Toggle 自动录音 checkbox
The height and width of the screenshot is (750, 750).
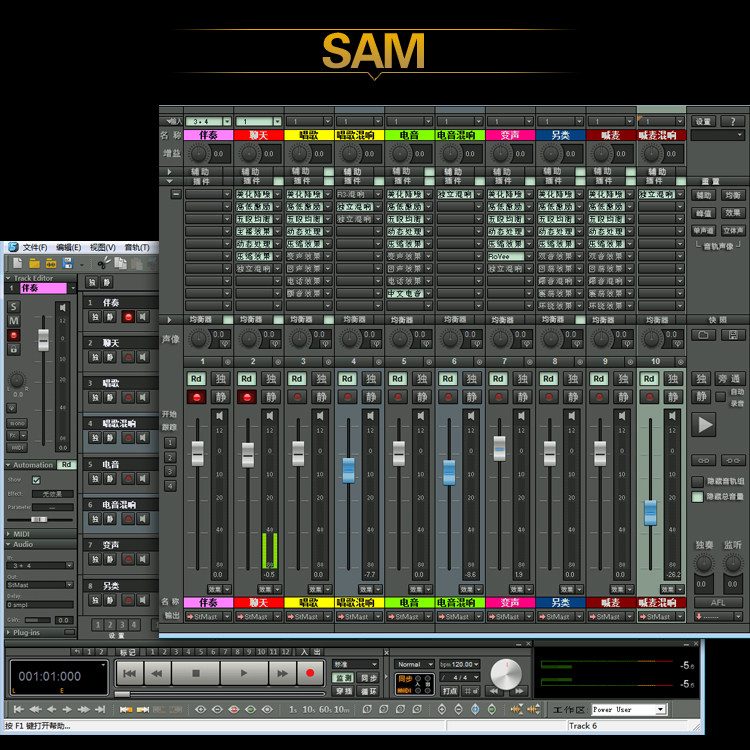click(720, 397)
